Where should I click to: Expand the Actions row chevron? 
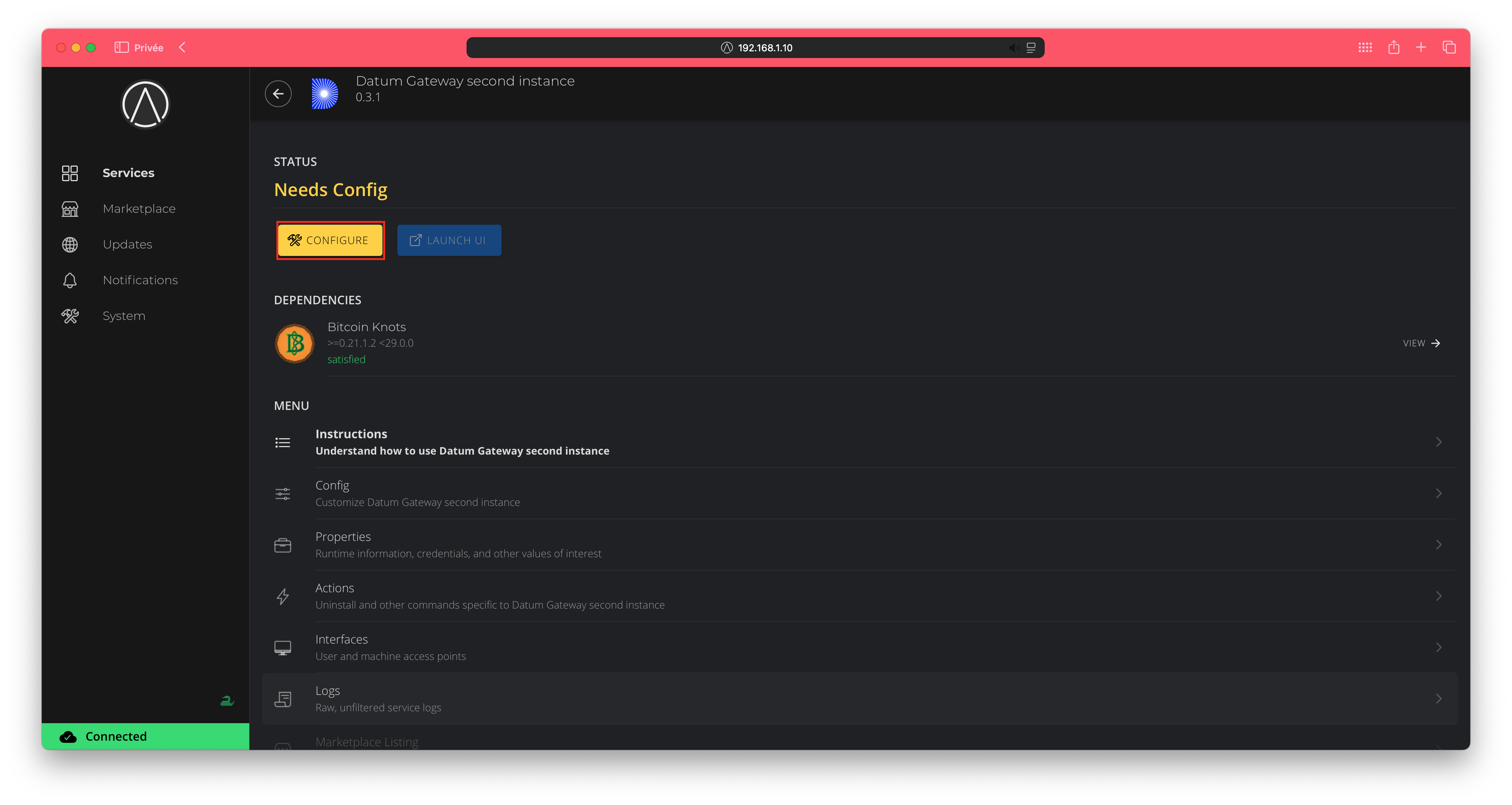(x=1438, y=596)
